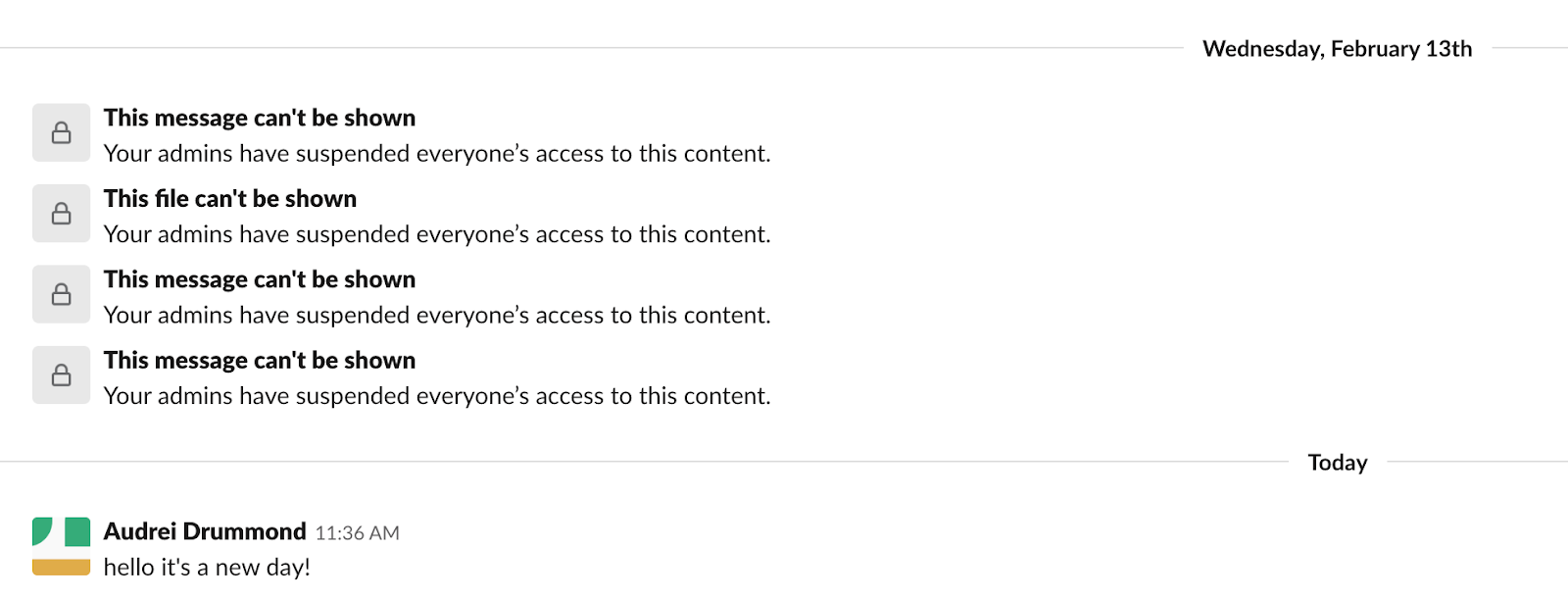
Task: Select the "hello it's a new day!" message
Action: click(x=207, y=568)
